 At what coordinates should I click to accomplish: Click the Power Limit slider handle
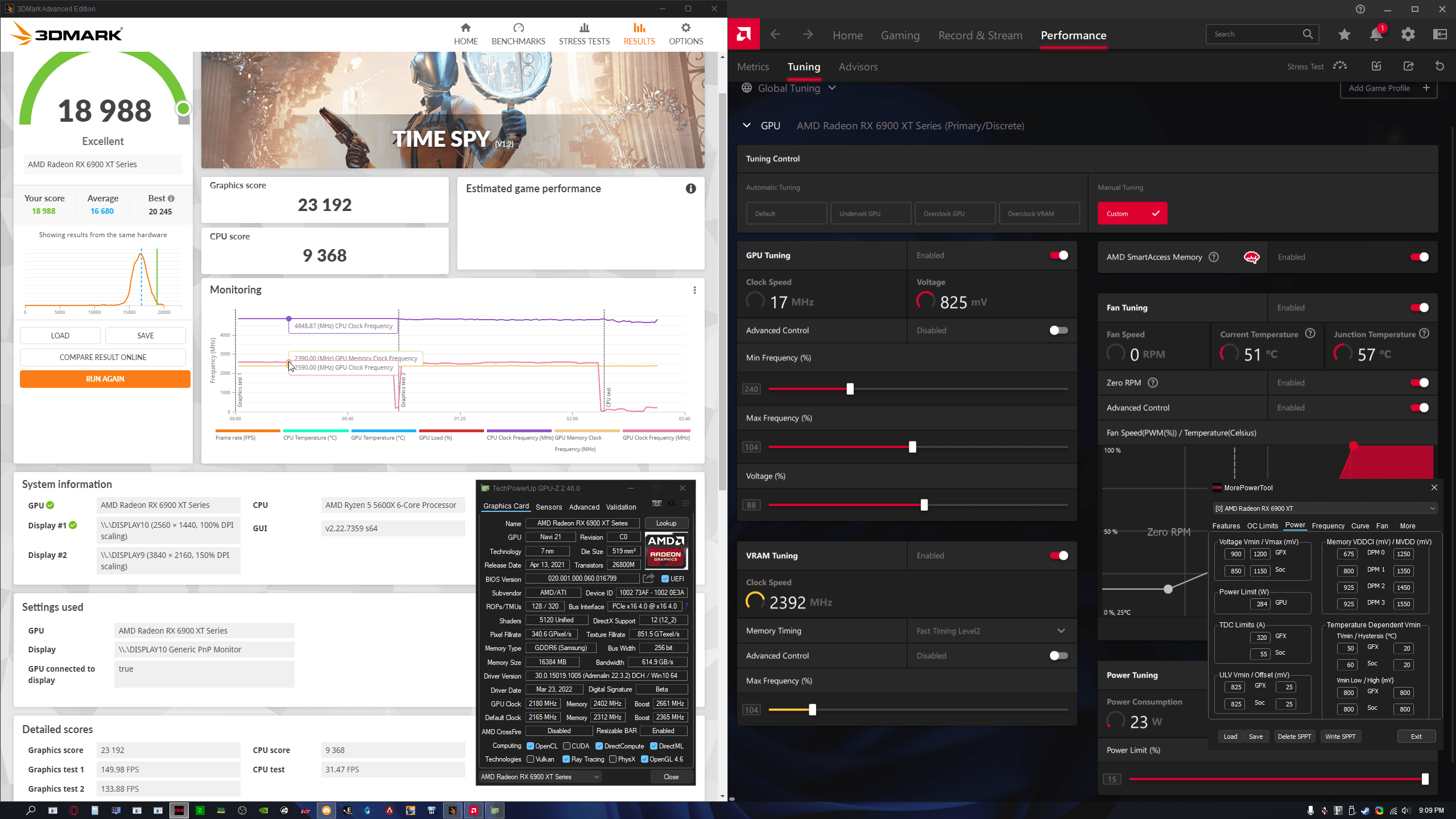[x=1425, y=779]
